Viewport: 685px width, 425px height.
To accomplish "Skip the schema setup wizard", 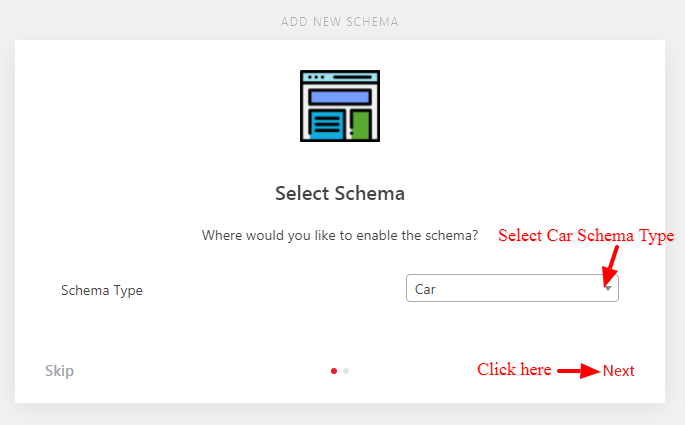I will [x=59, y=371].
